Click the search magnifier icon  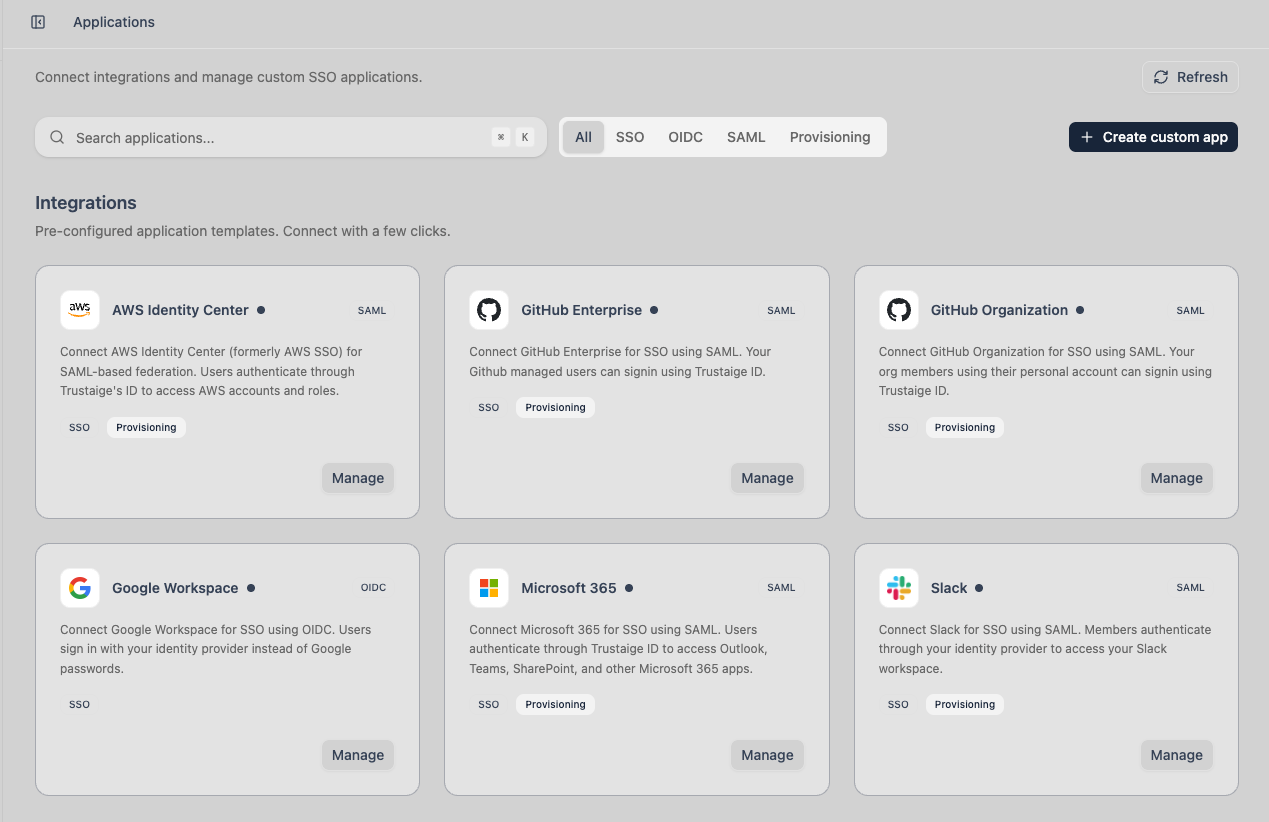pyautogui.click(x=57, y=137)
